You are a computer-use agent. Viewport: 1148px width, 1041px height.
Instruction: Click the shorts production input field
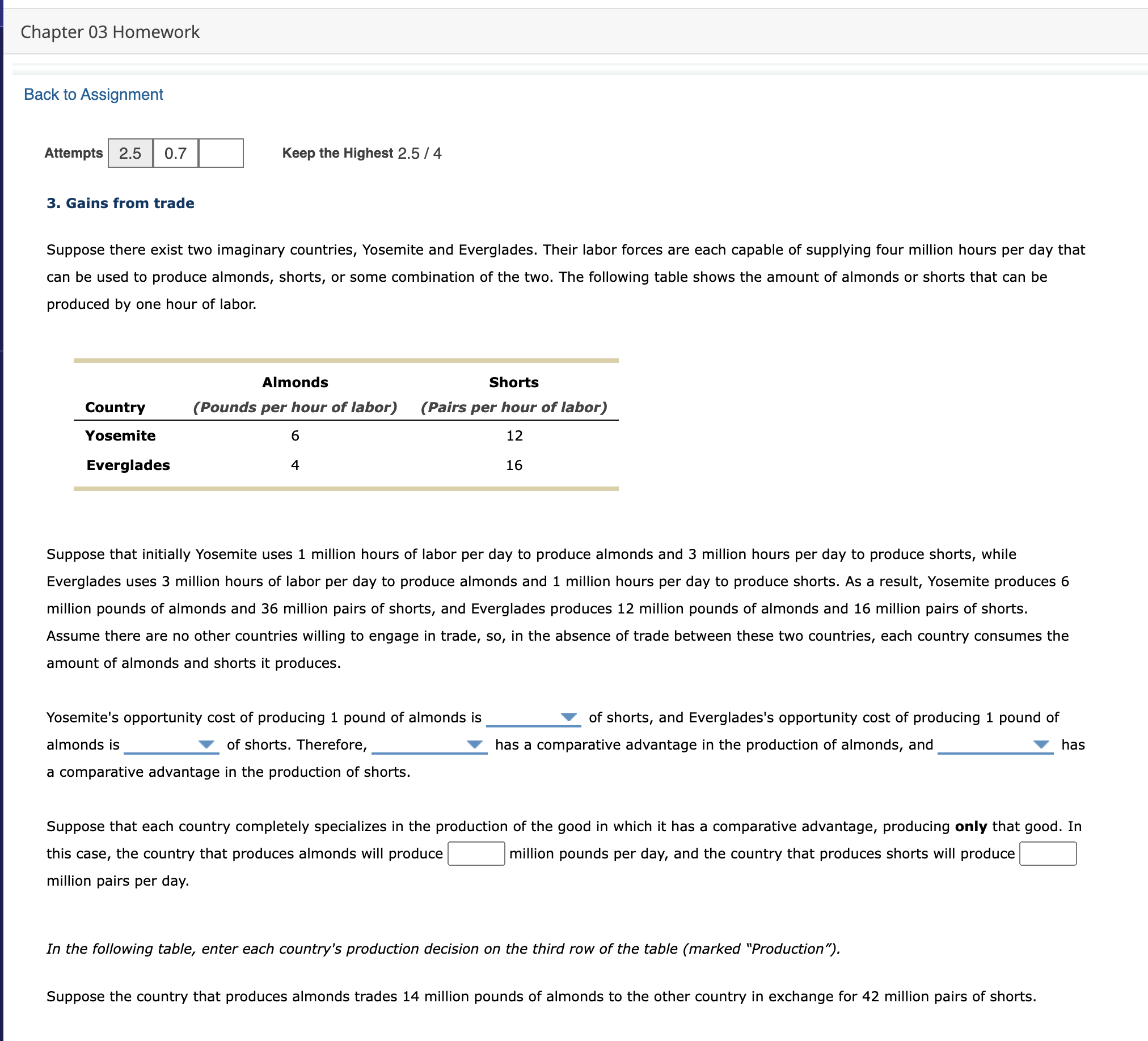(x=1048, y=853)
